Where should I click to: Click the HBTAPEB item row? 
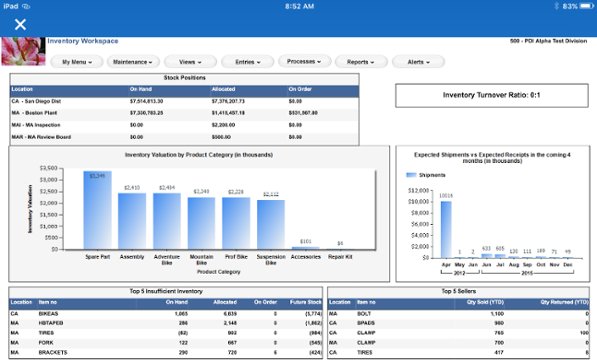click(166, 323)
